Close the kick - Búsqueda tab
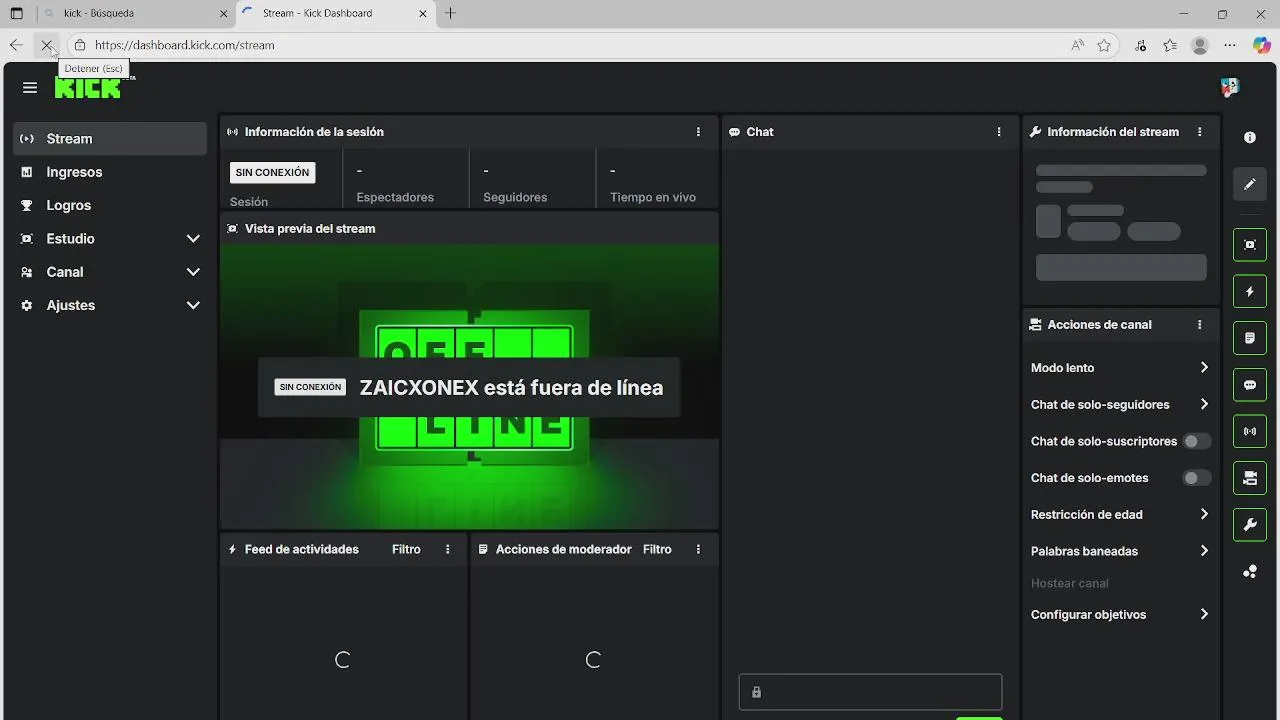The width and height of the screenshot is (1280, 720). click(223, 14)
